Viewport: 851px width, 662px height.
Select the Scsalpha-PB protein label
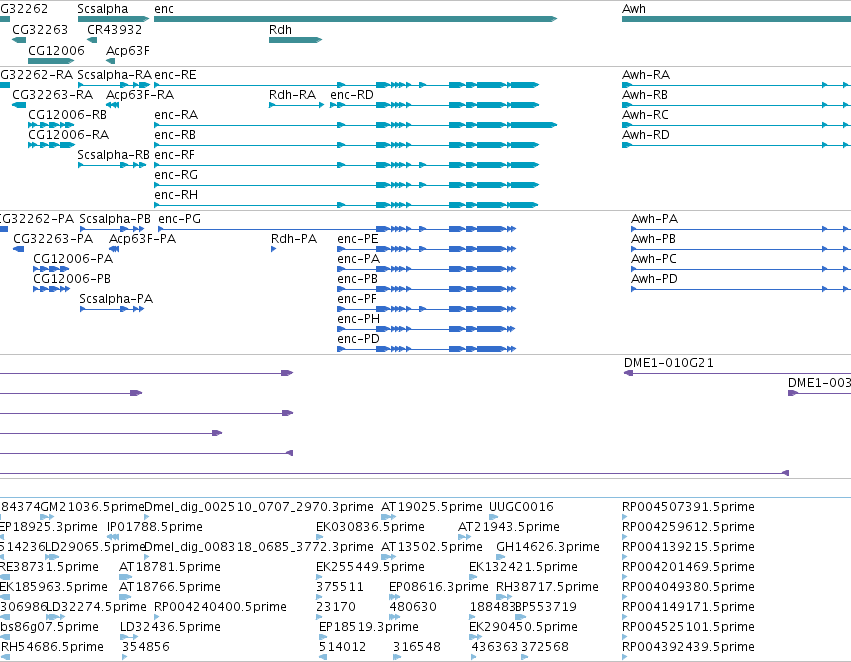(x=115, y=219)
